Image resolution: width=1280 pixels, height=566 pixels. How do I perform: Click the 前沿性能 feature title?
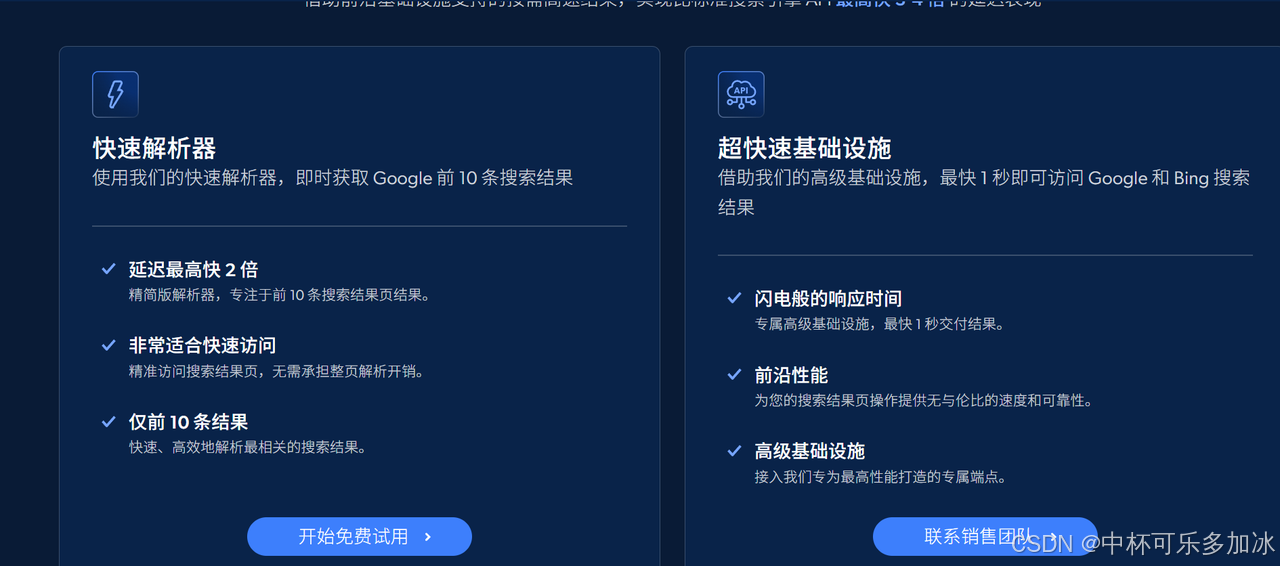[791, 375]
